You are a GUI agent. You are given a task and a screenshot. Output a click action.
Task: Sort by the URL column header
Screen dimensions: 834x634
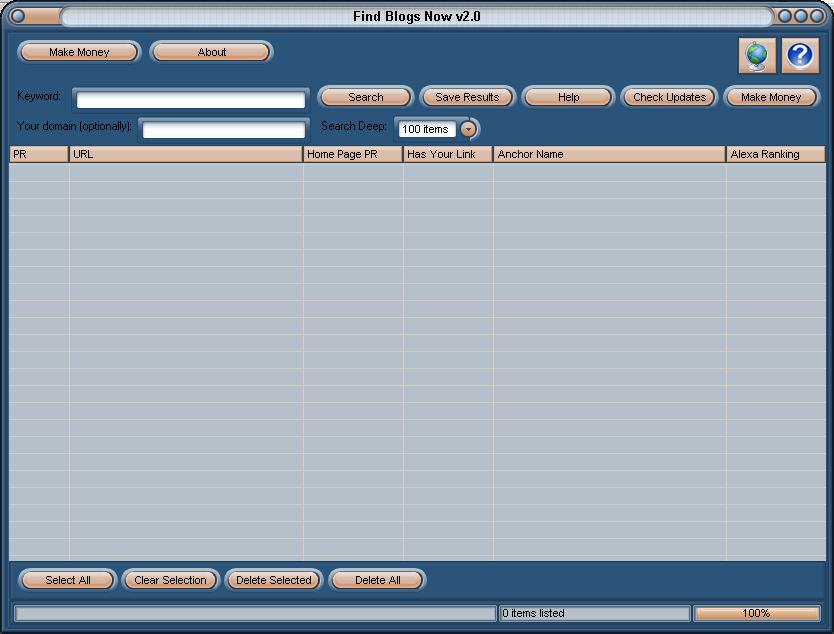coord(186,154)
